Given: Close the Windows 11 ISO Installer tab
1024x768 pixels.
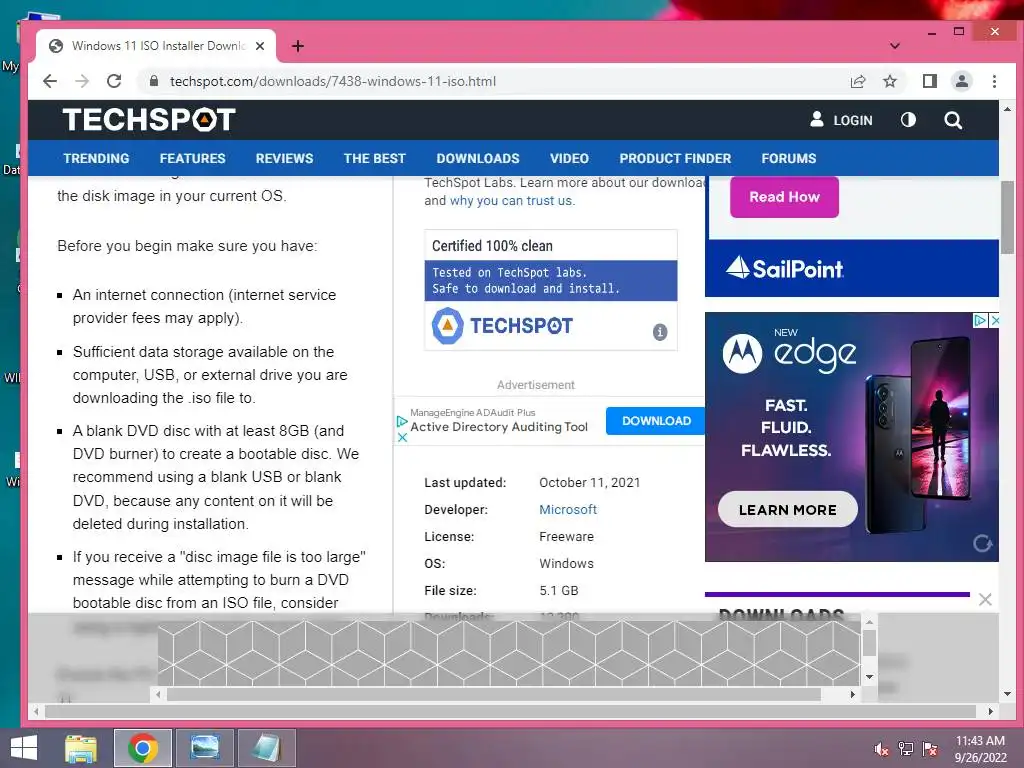Looking at the screenshot, I should tap(260, 46).
